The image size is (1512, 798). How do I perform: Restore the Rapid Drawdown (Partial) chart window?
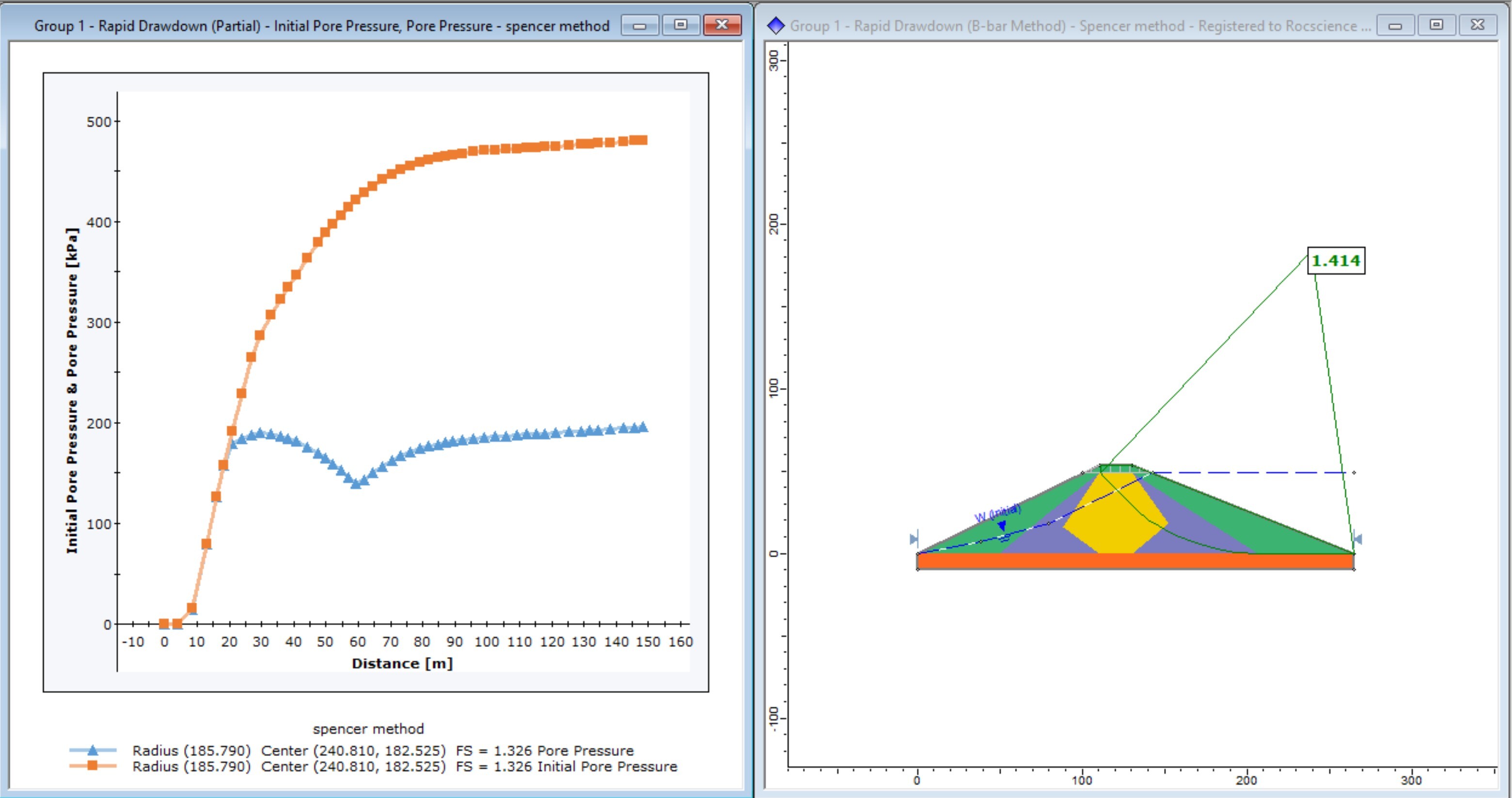pyautogui.click(x=681, y=26)
